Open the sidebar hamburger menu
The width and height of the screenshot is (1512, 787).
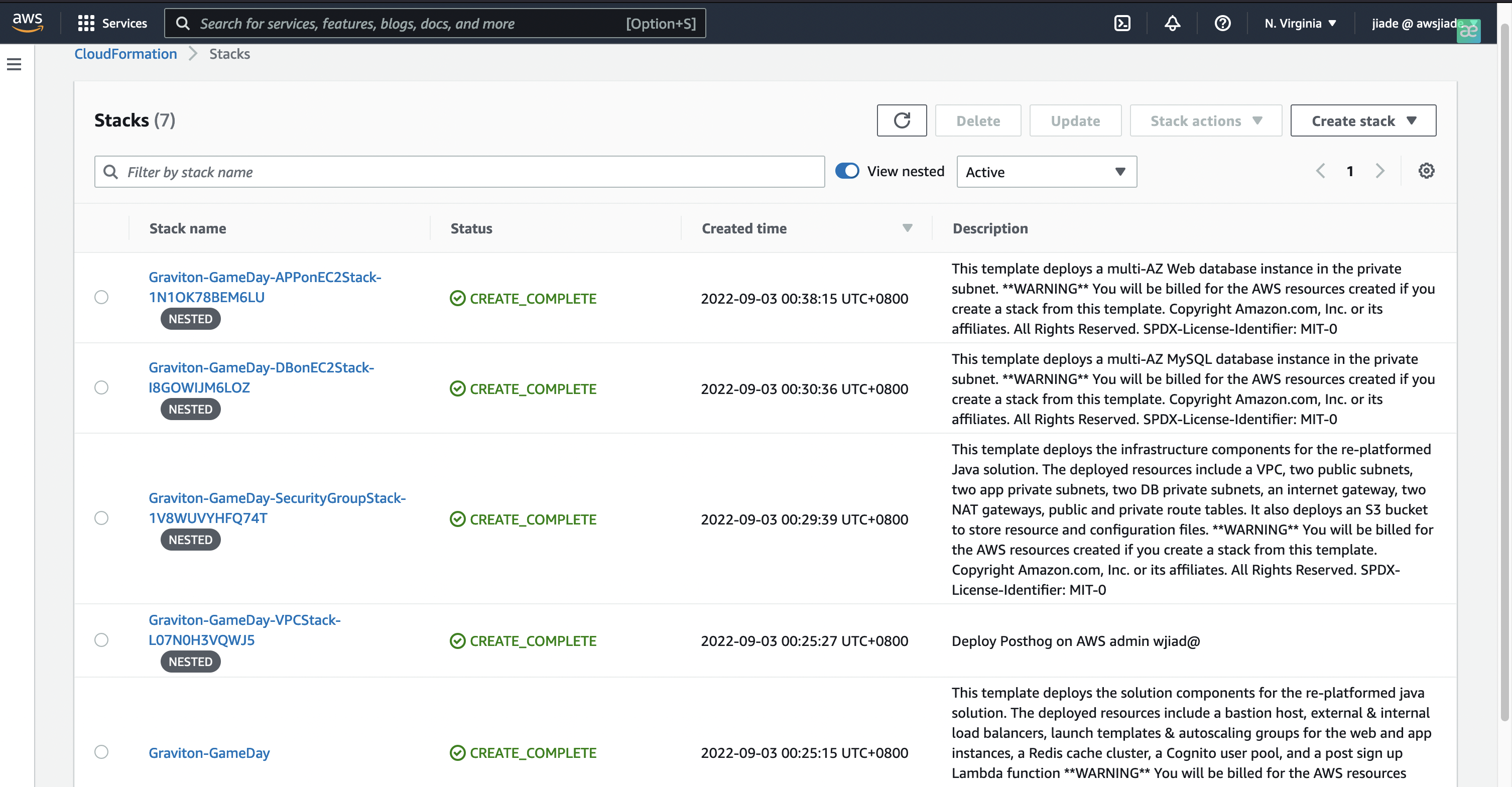tap(14, 64)
